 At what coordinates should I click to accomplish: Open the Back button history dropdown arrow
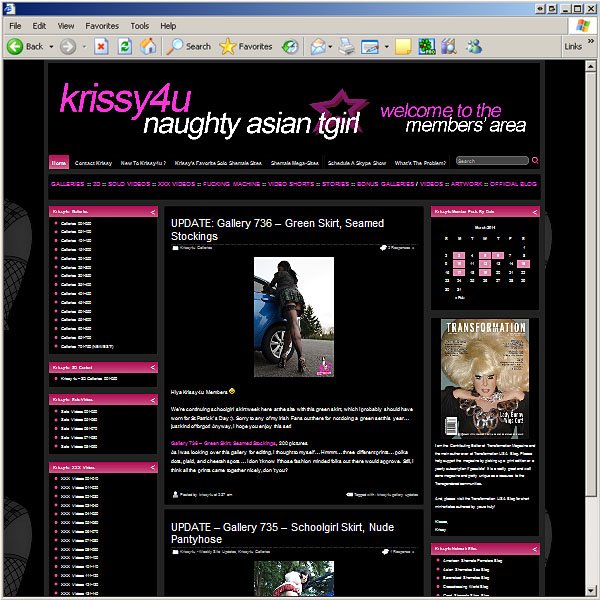pyautogui.click(x=51, y=46)
